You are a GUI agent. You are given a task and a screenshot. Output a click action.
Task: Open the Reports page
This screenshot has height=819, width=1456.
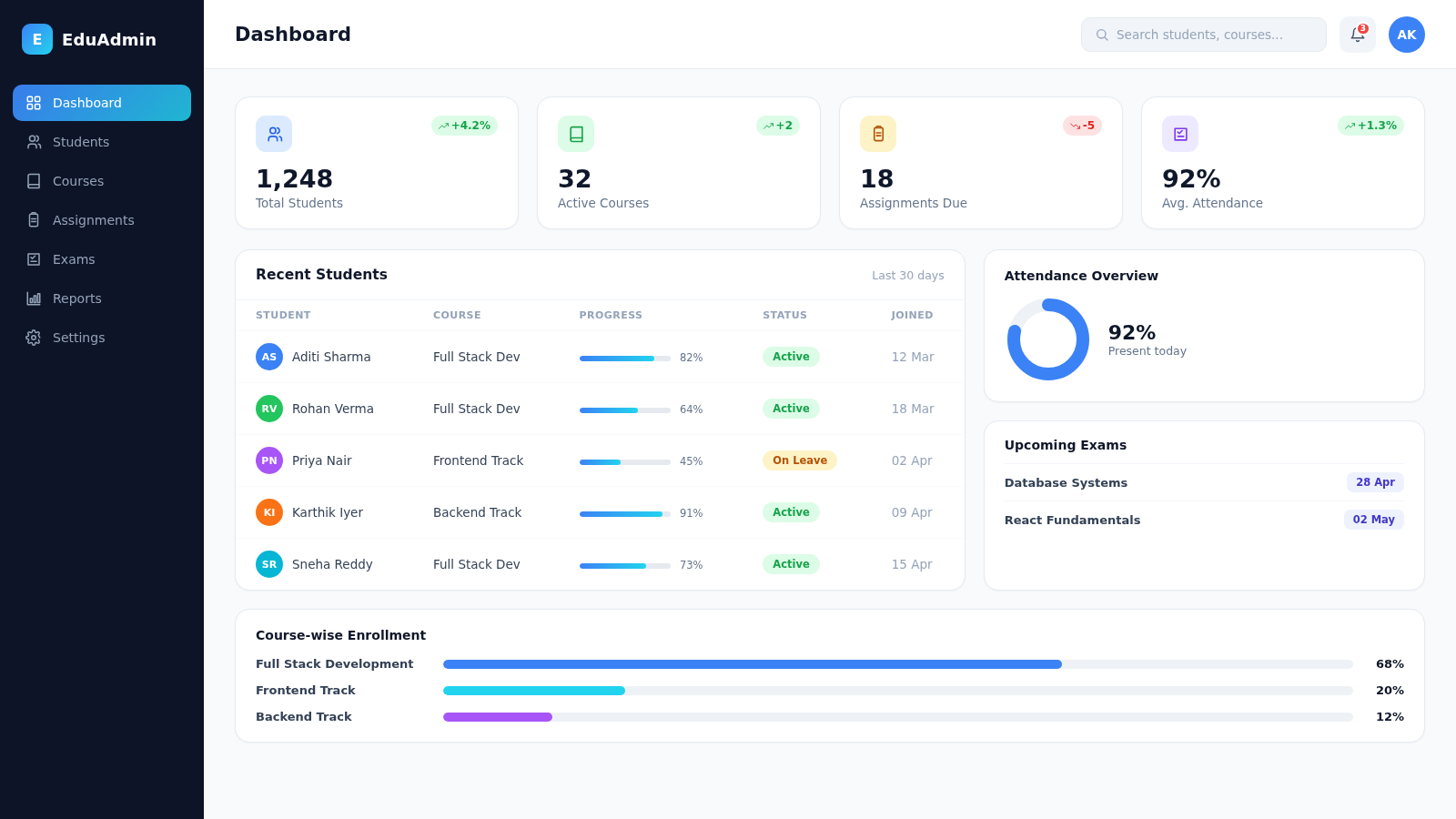tap(102, 298)
